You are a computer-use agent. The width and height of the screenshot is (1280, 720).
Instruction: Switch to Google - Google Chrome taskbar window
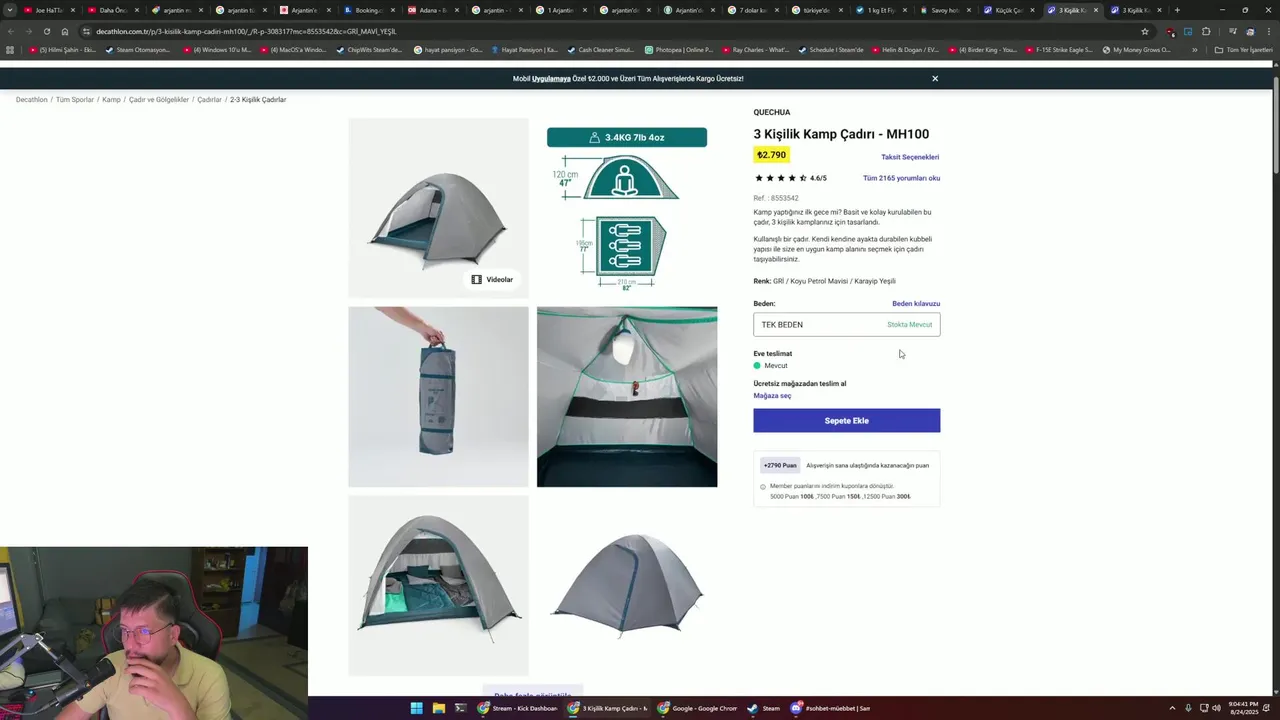pyautogui.click(x=697, y=708)
